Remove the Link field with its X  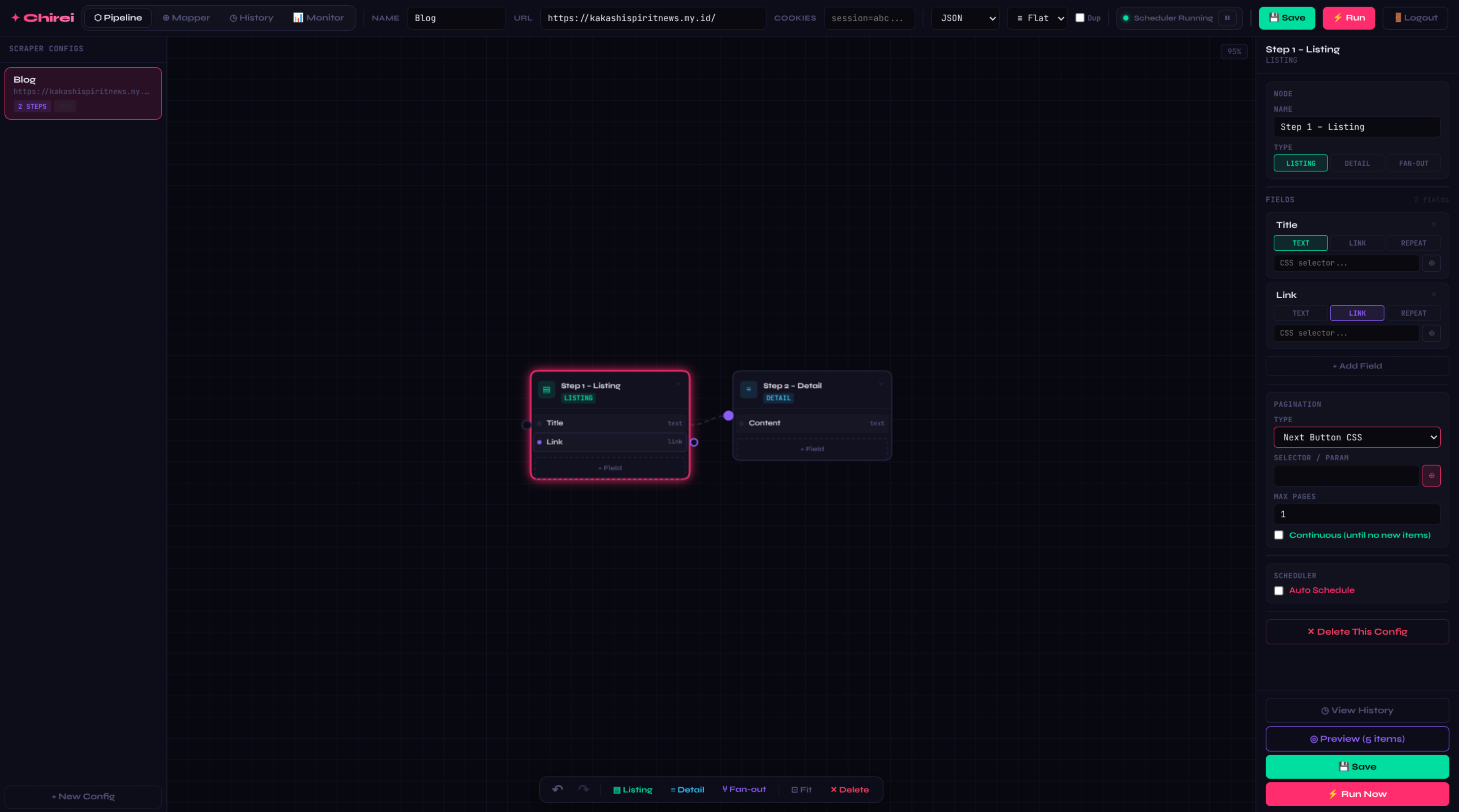click(x=1434, y=294)
